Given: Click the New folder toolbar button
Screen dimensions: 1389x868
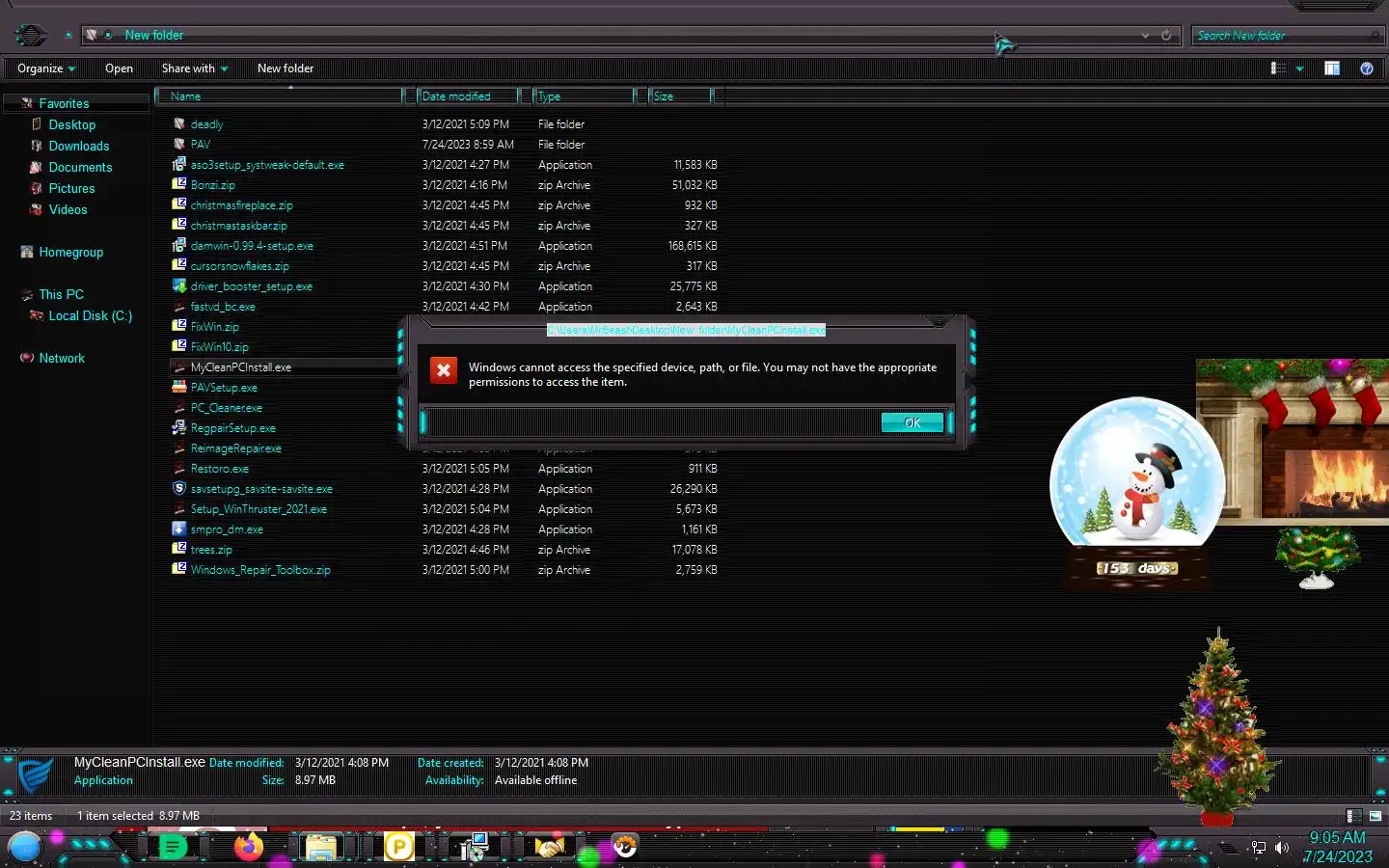Looking at the screenshot, I should pyautogui.click(x=286, y=68).
